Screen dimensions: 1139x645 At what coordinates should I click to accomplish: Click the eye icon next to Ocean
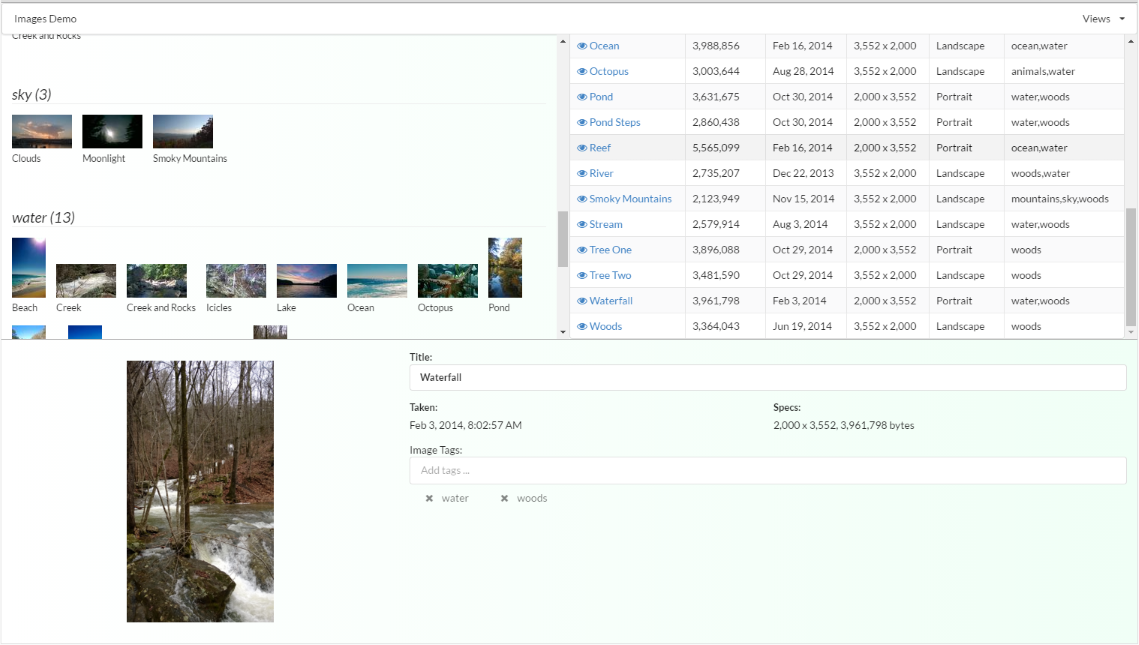(583, 45)
